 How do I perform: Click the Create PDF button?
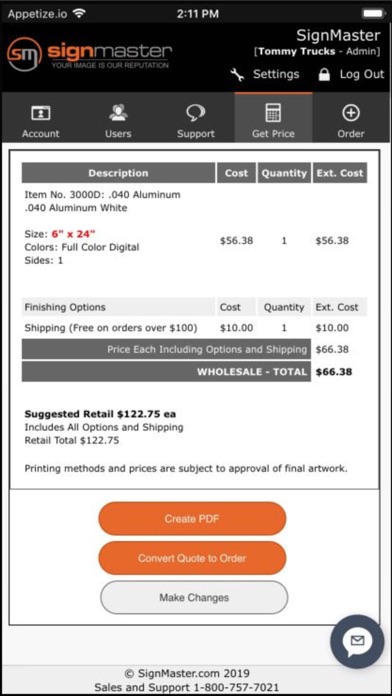(192, 518)
